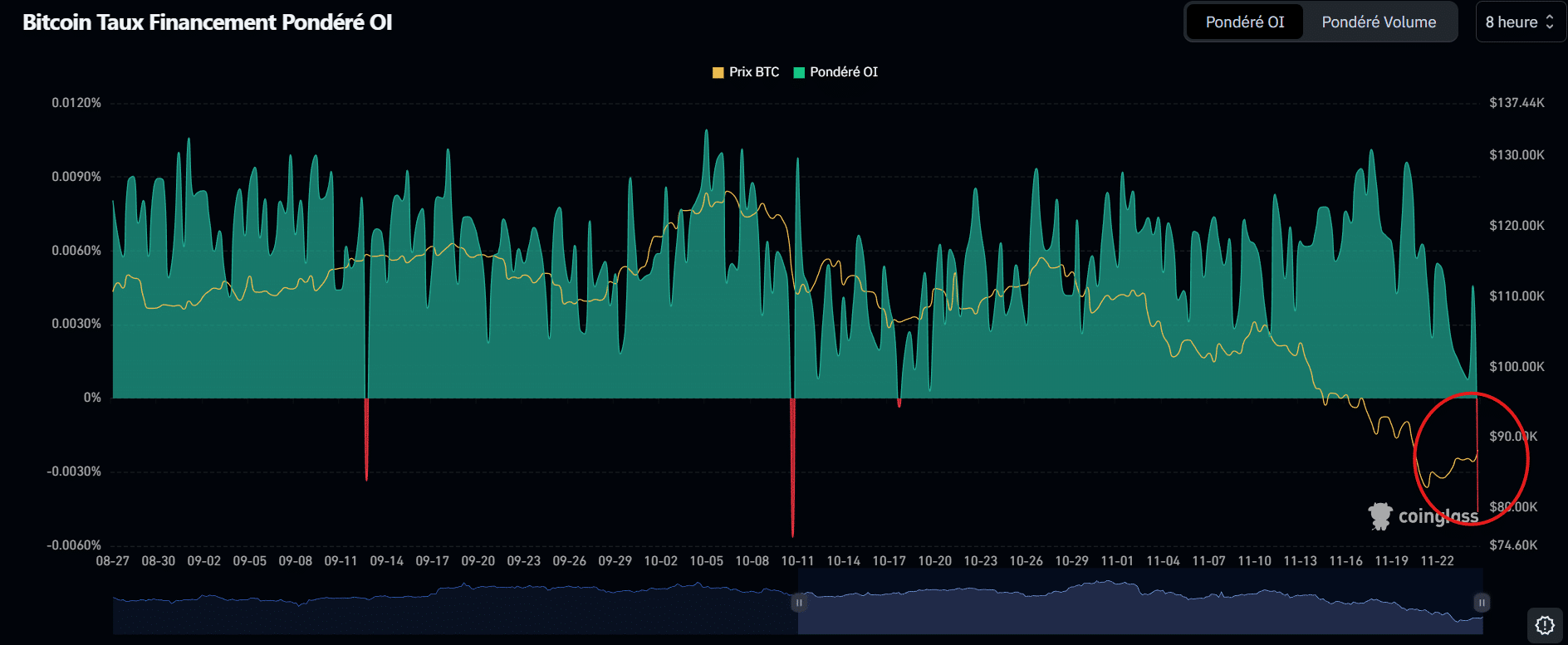1568x645 pixels.
Task: Click the green Pondéré OI legend square
Action: click(x=799, y=73)
